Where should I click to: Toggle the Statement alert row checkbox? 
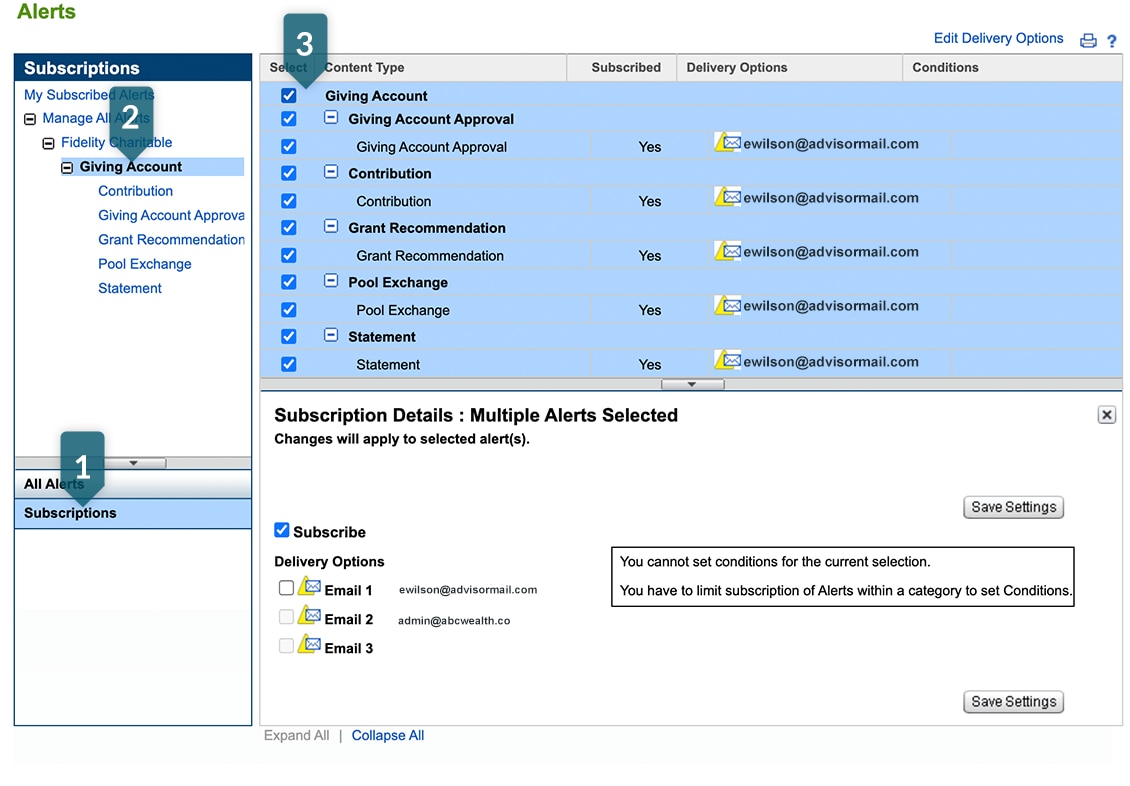288,364
